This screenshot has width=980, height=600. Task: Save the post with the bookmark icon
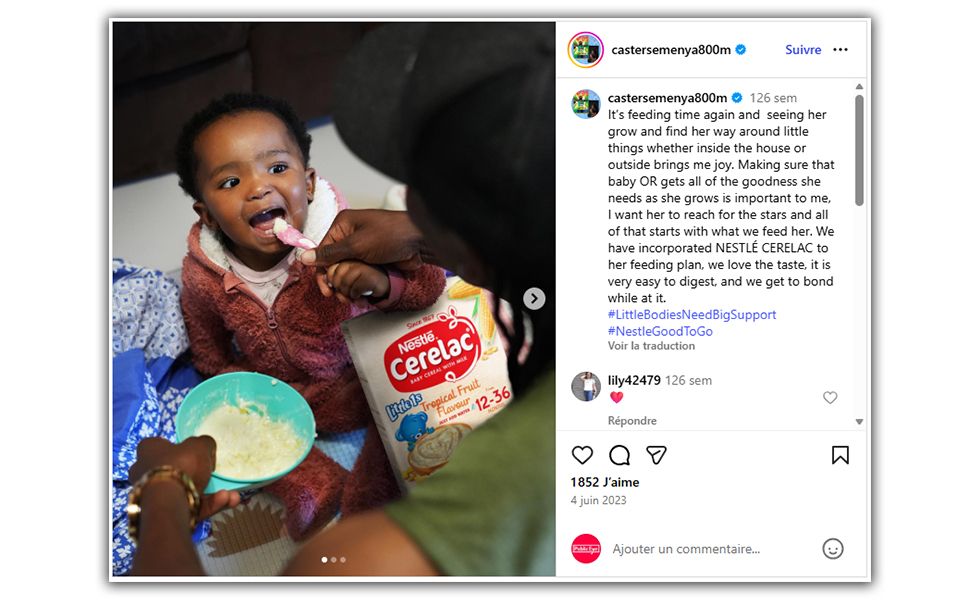click(840, 455)
